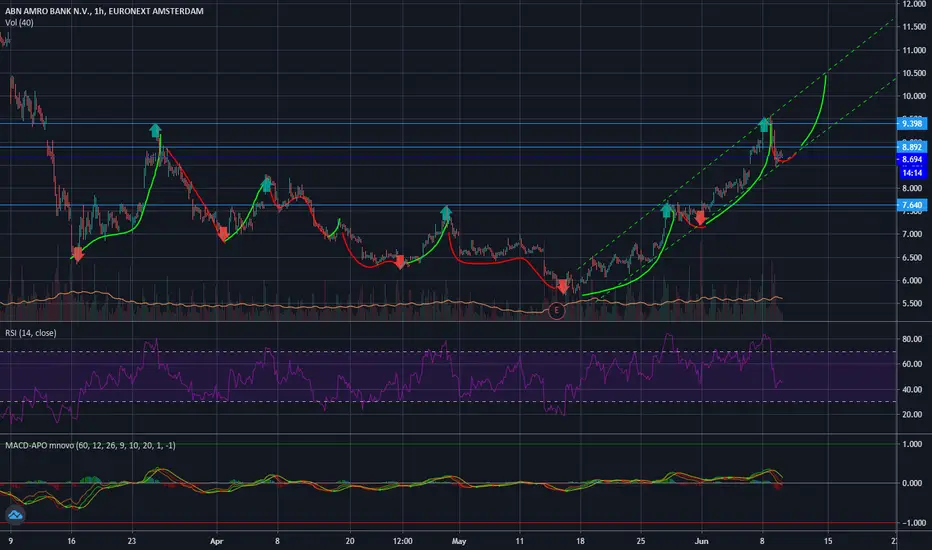Click the 7.640 horizontal line price tag

(x=912, y=205)
